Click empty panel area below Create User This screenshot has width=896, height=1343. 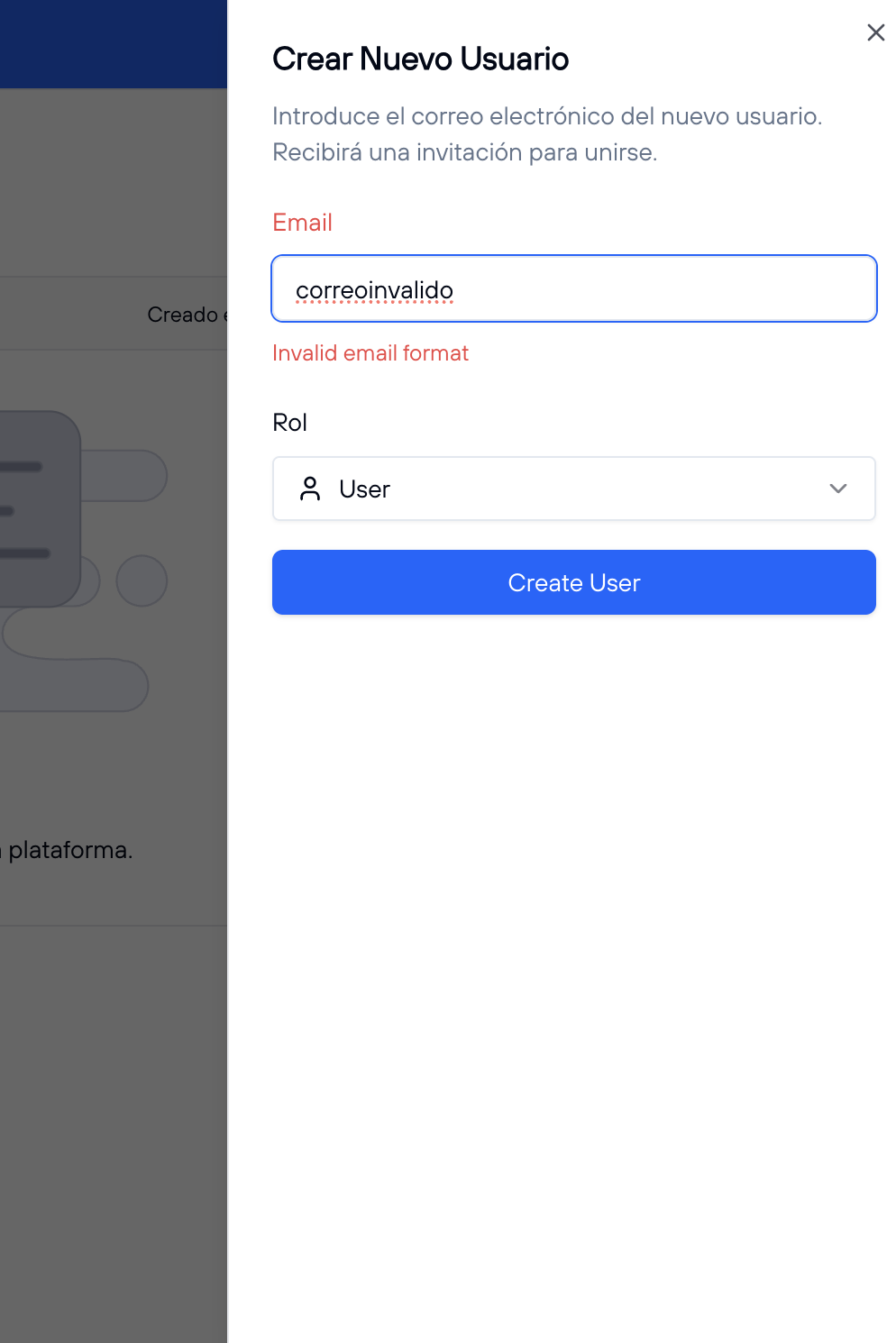point(573,901)
